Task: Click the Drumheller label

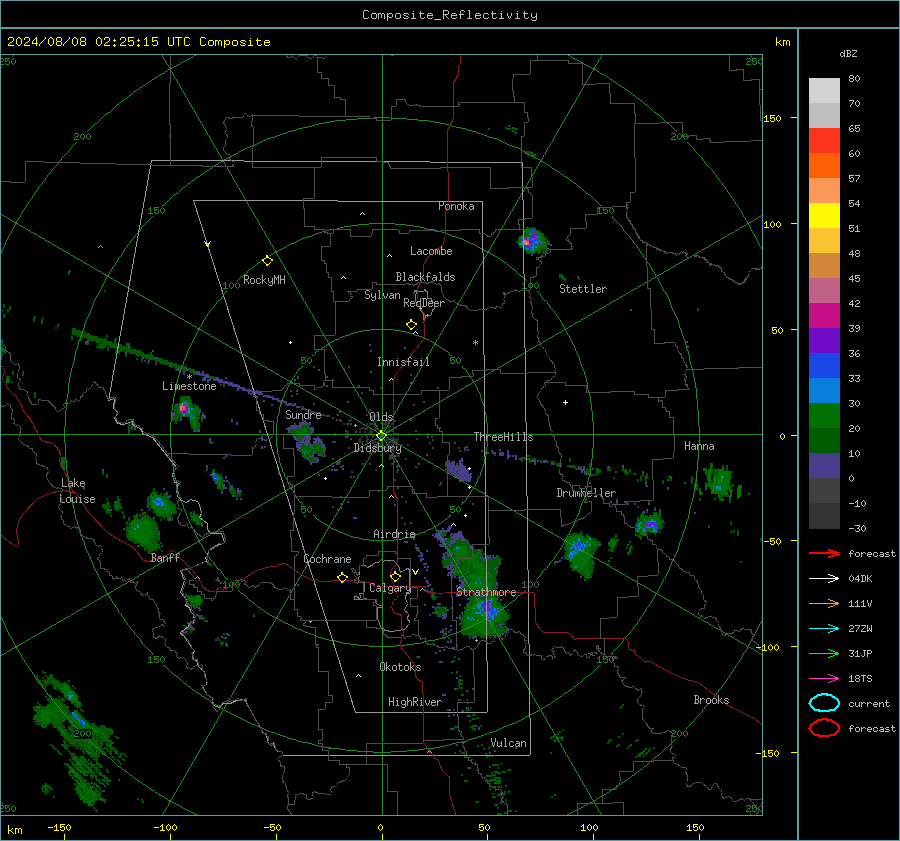Action: [x=586, y=493]
